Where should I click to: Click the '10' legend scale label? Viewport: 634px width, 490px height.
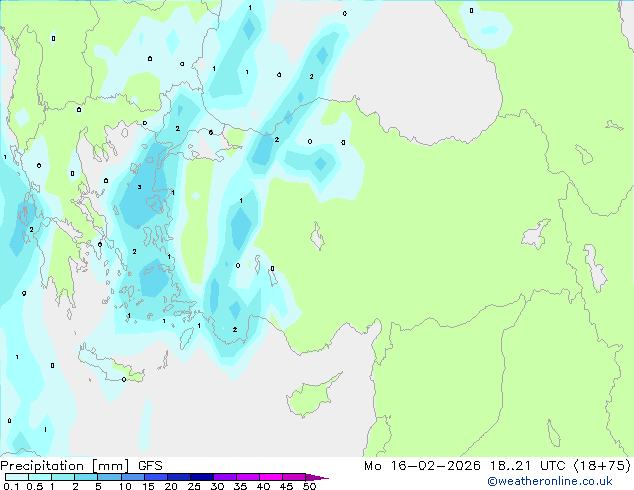tap(125, 486)
